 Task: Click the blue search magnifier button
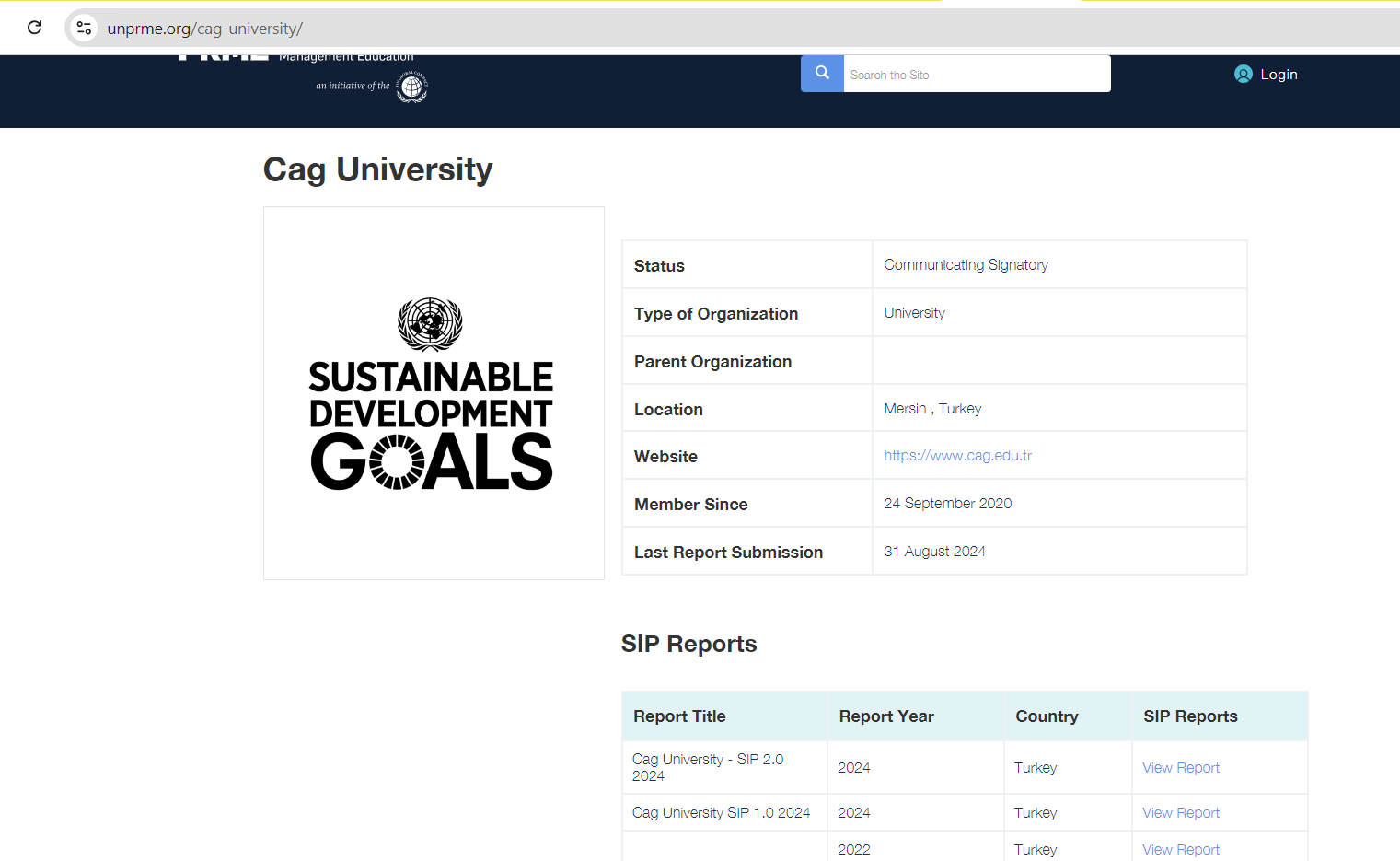(822, 74)
